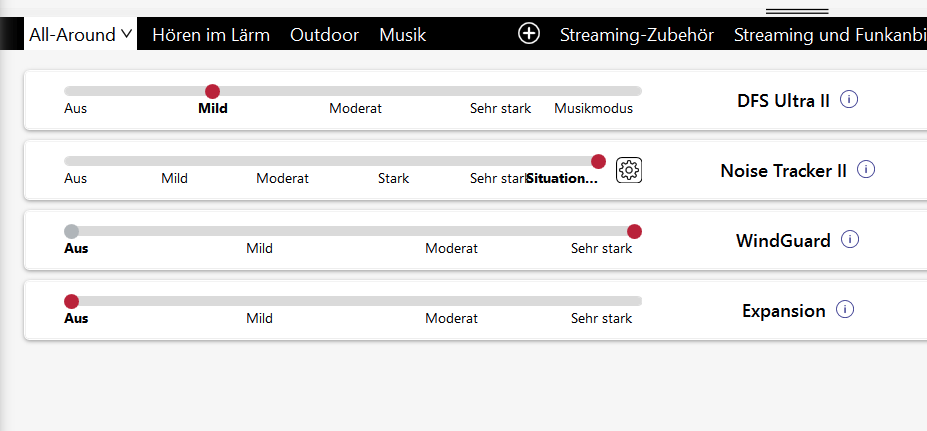Image resolution: width=927 pixels, height=431 pixels.
Task: Open Streaming und Funkanbindung tab
Action: click(829, 35)
